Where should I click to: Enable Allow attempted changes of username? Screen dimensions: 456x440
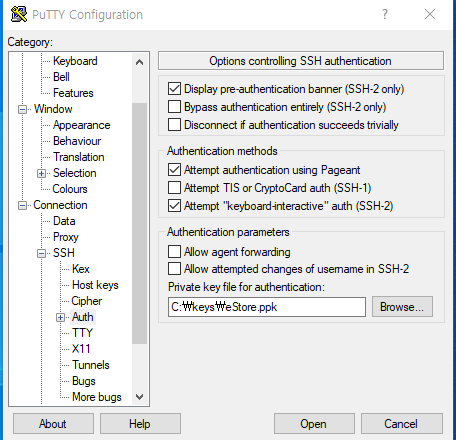pyautogui.click(x=174, y=269)
